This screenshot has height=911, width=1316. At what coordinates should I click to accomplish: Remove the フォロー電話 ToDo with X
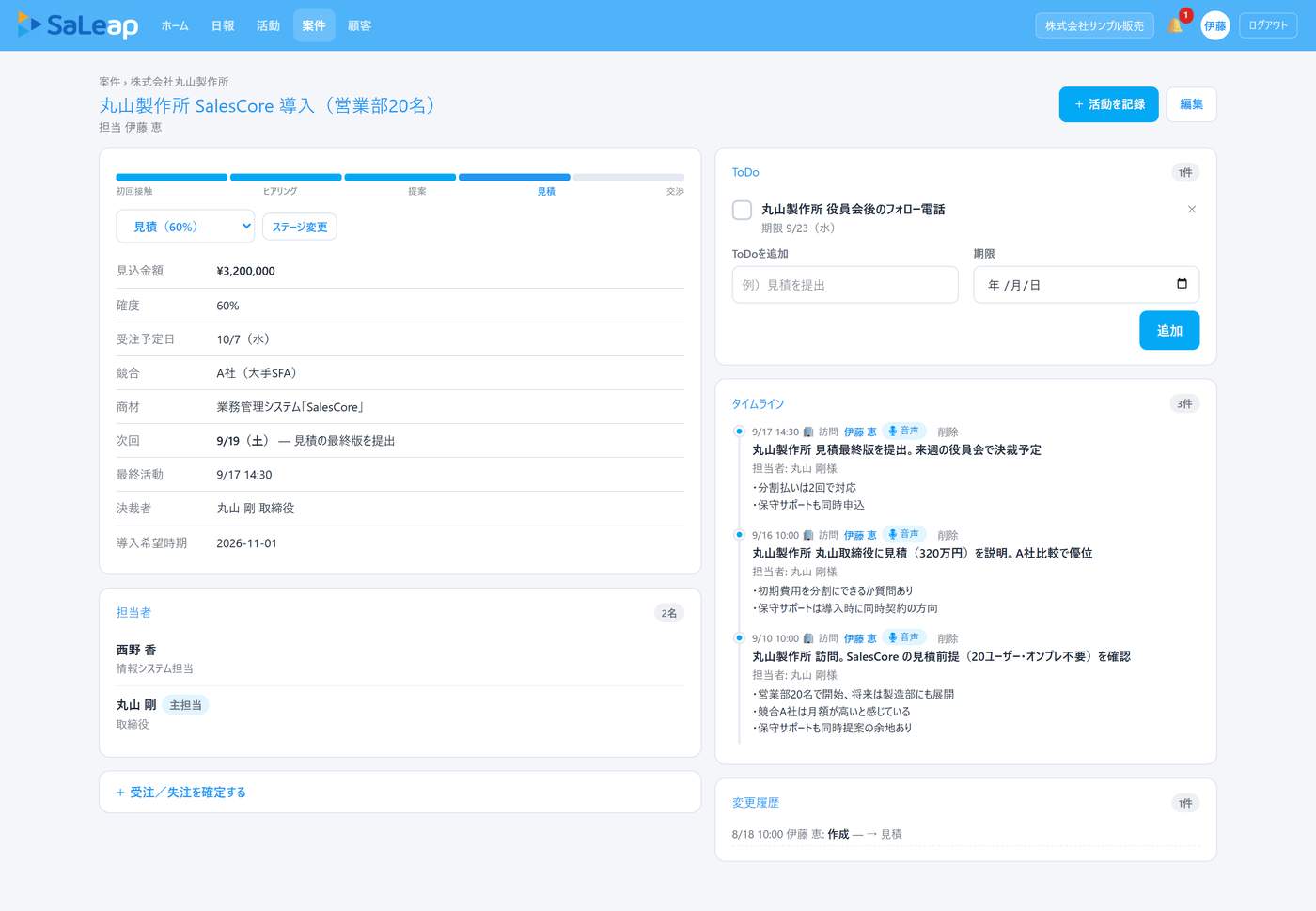(1191, 209)
